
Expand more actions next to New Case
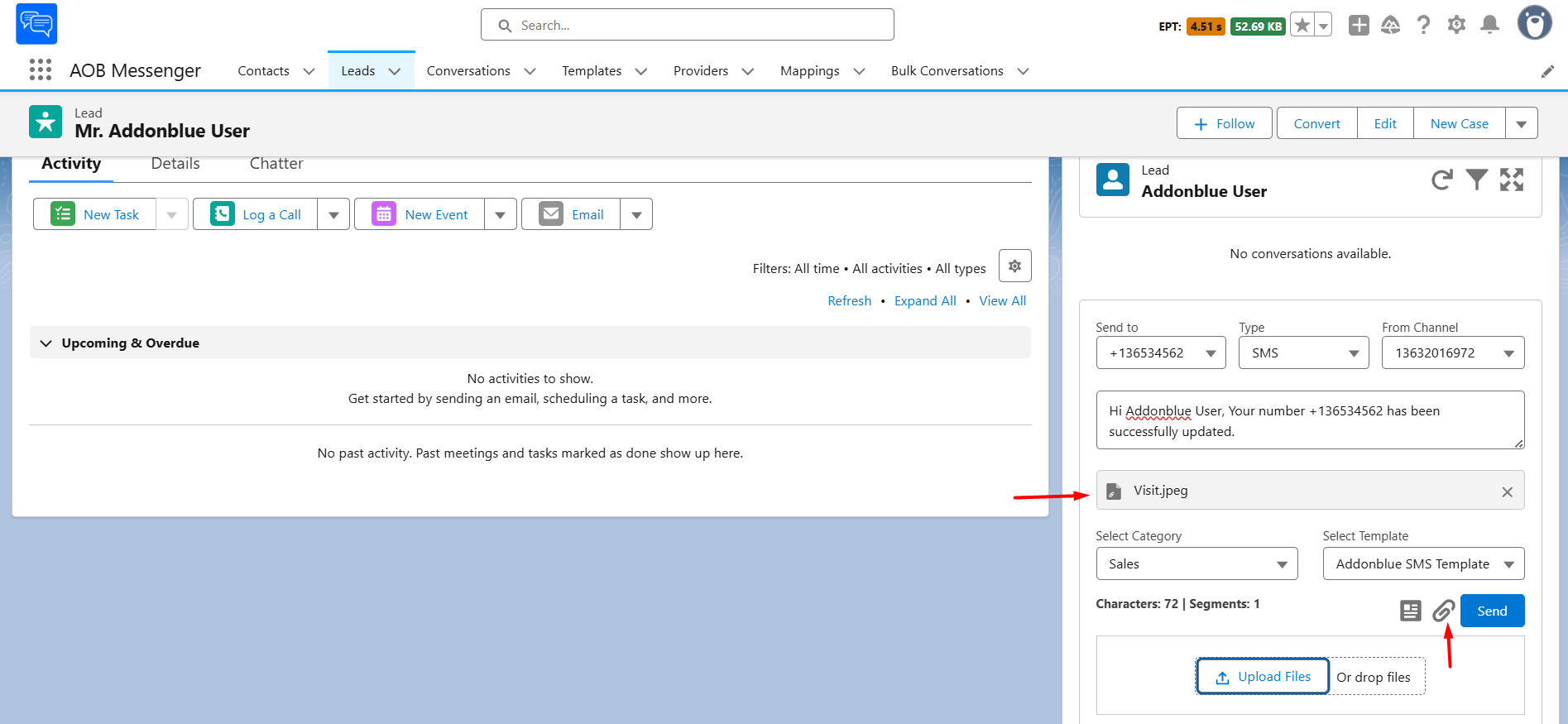pyautogui.click(x=1522, y=124)
